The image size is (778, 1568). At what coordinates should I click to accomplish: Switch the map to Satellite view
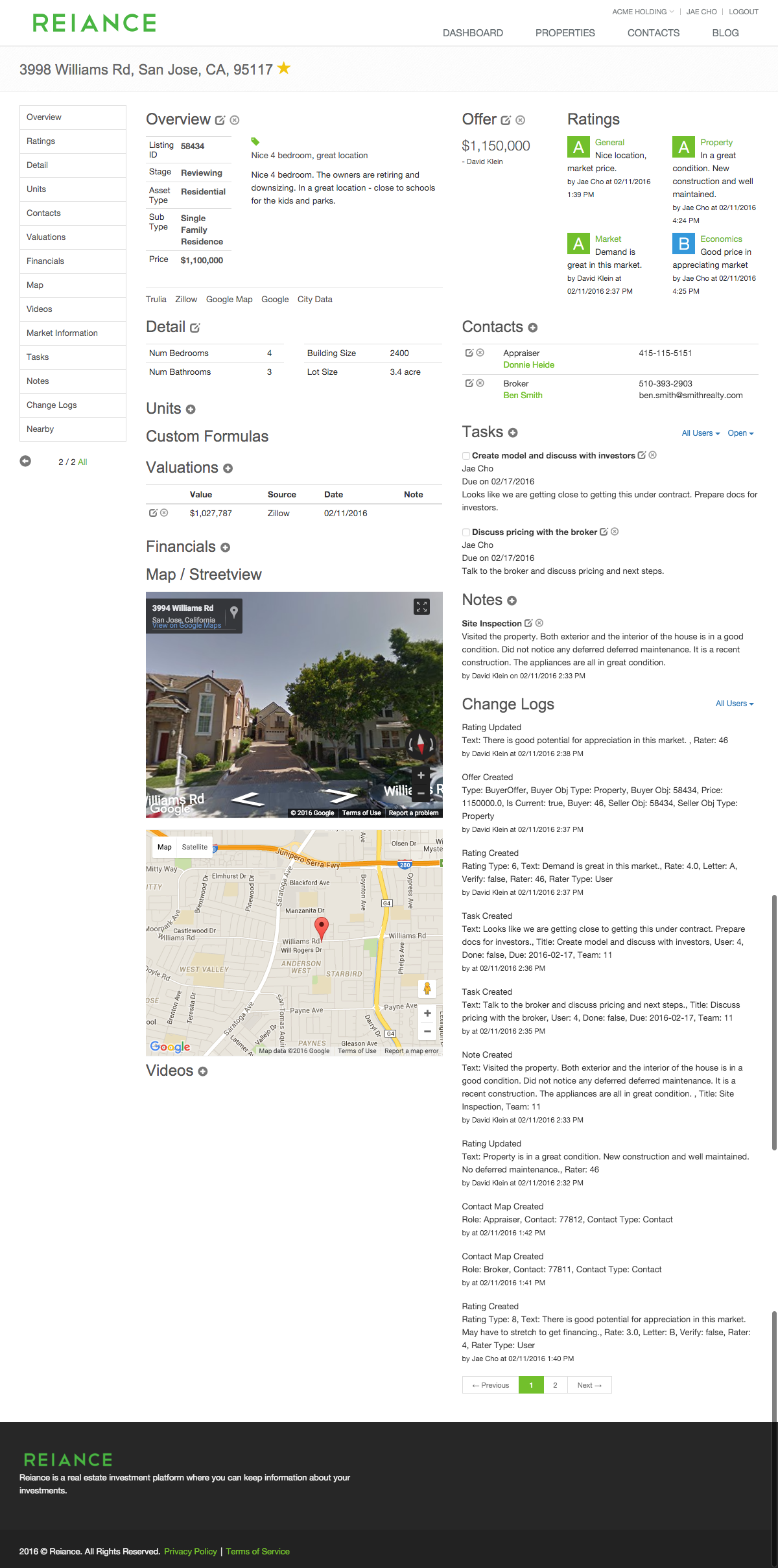[194, 847]
